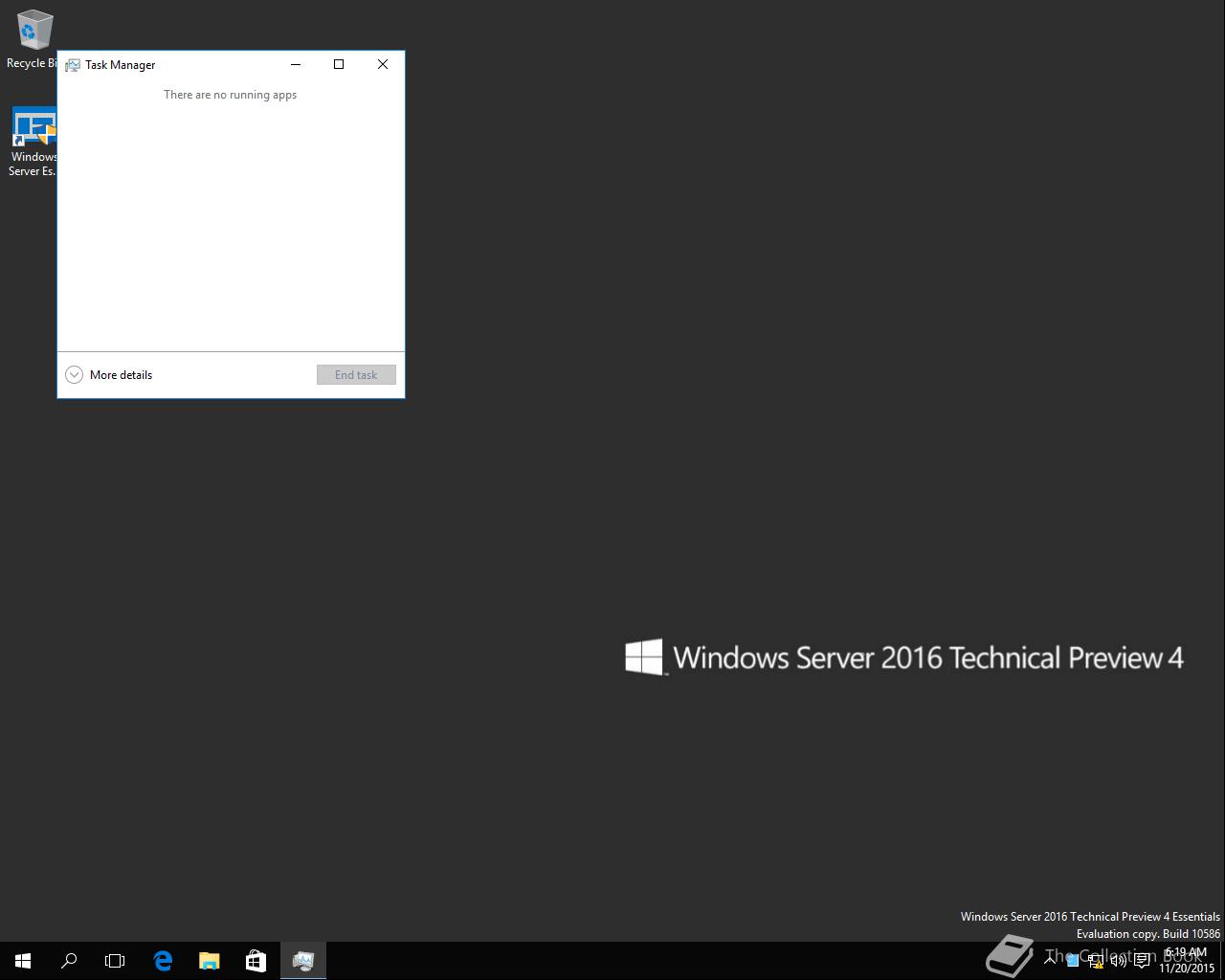The width and height of the screenshot is (1225, 980).
Task: Select Task Manager taskbar button
Action: (x=303, y=961)
